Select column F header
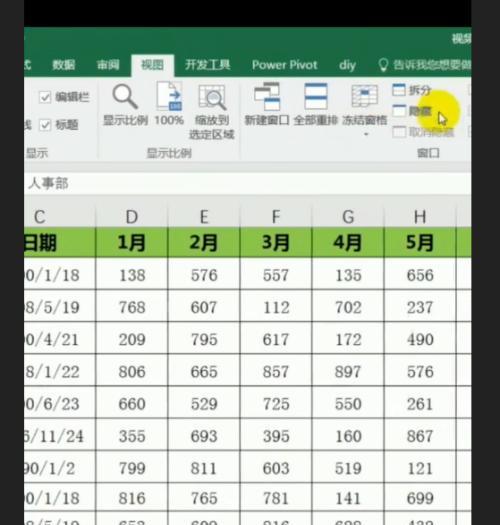Screen dimensions: 500x525 [x=276, y=217]
